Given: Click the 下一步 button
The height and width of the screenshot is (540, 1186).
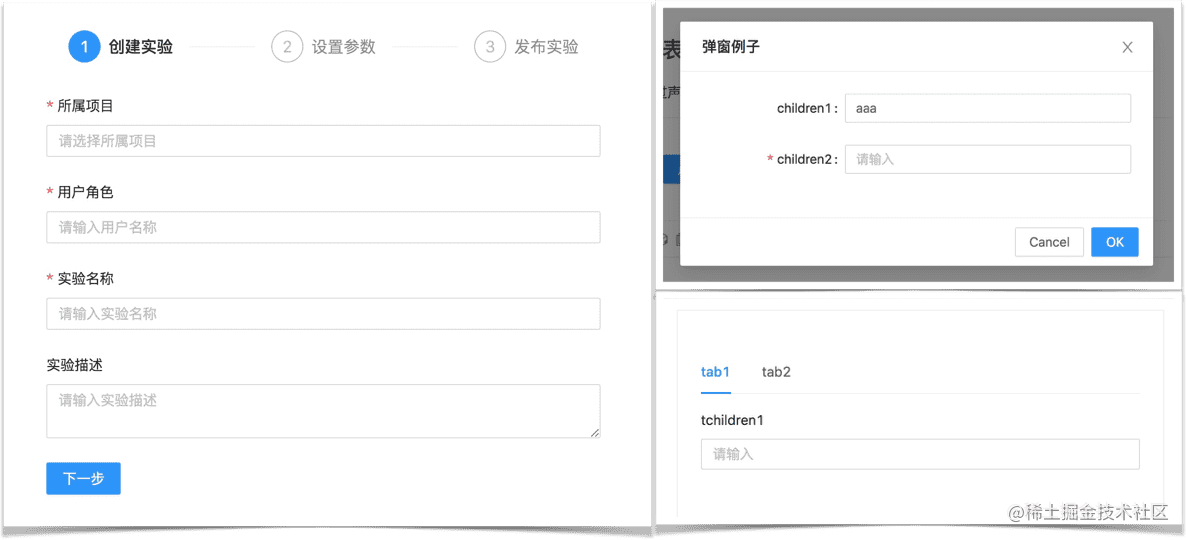Looking at the screenshot, I should pyautogui.click(x=83, y=479).
